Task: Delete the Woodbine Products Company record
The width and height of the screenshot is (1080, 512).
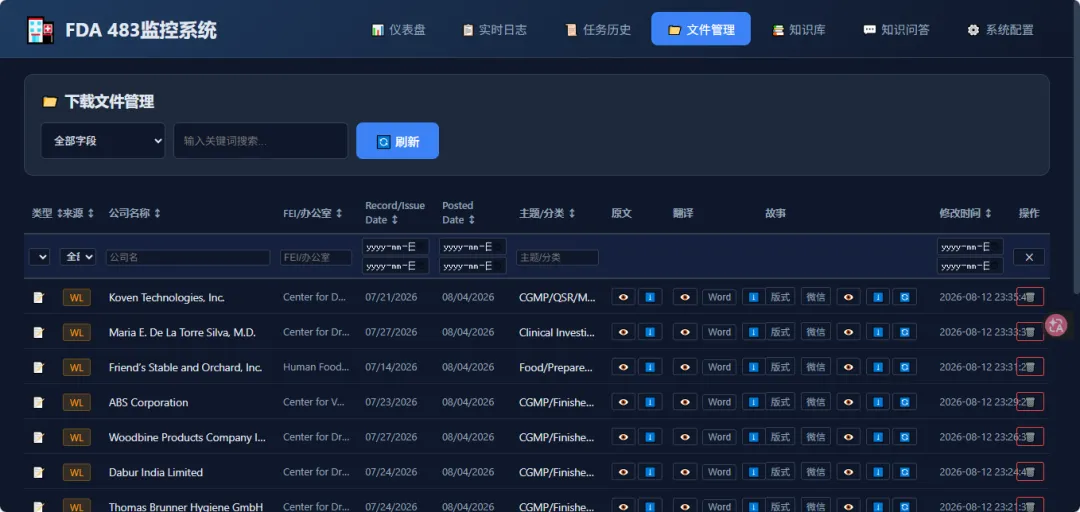Action: point(1030,437)
